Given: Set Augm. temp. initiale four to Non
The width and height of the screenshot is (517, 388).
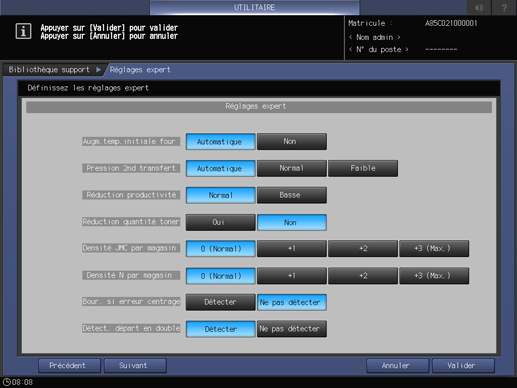Looking at the screenshot, I should click(x=292, y=142).
